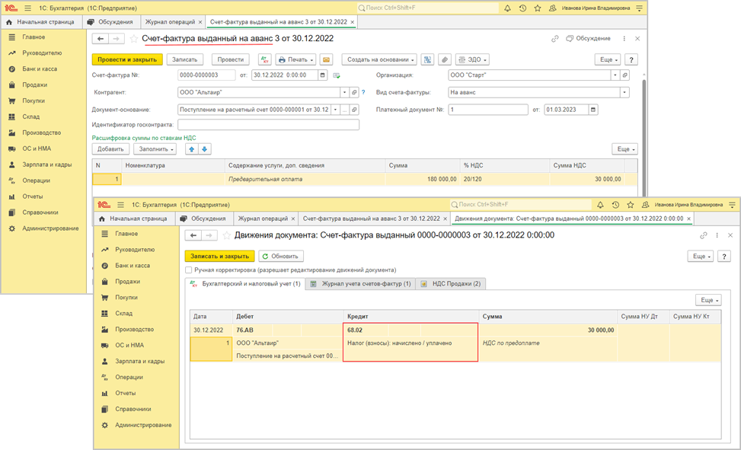Click the envelope send-by-email icon
The height and width of the screenshot is (450, 741).
[326, 60]
